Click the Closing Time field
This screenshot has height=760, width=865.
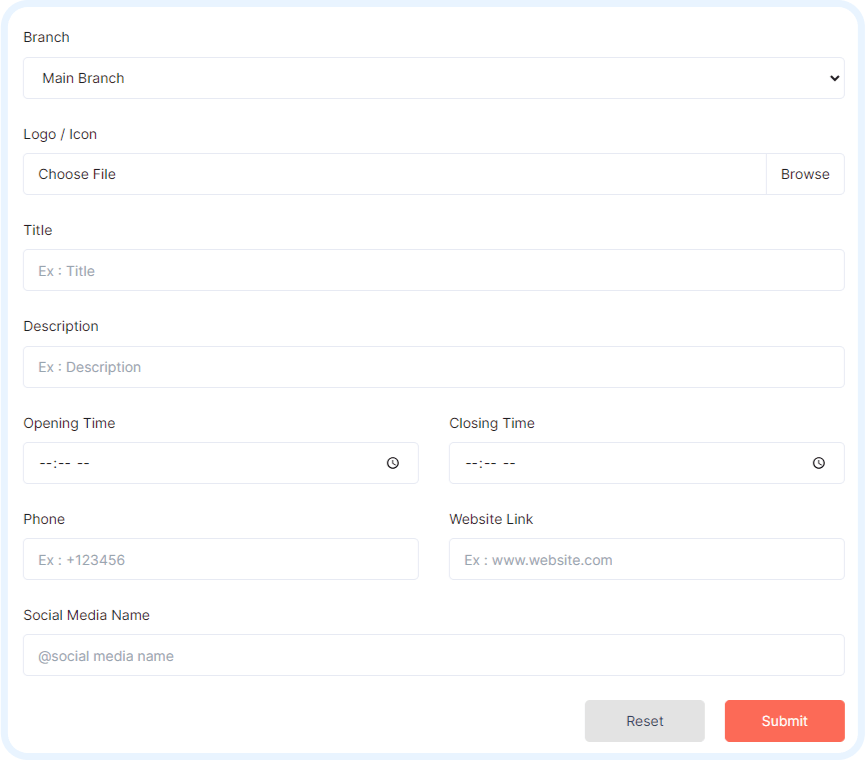[x=647, y=463]
